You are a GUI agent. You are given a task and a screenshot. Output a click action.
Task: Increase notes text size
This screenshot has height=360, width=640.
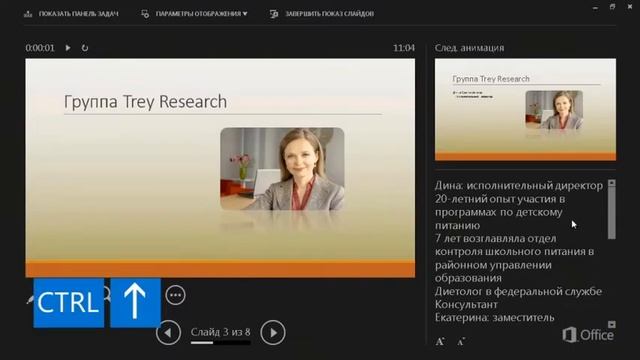click(440, 341)
